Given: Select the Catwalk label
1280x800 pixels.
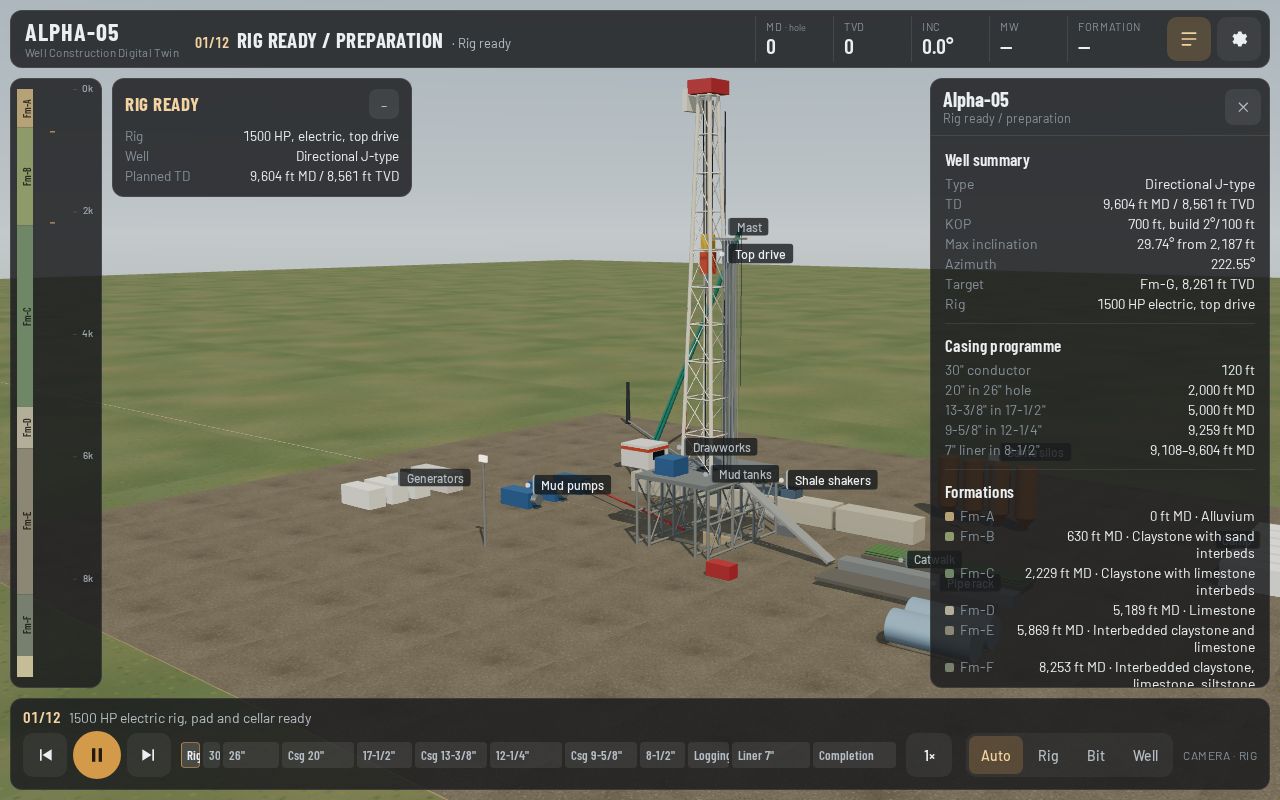Looking at the screenshot, I should (934, 559).
